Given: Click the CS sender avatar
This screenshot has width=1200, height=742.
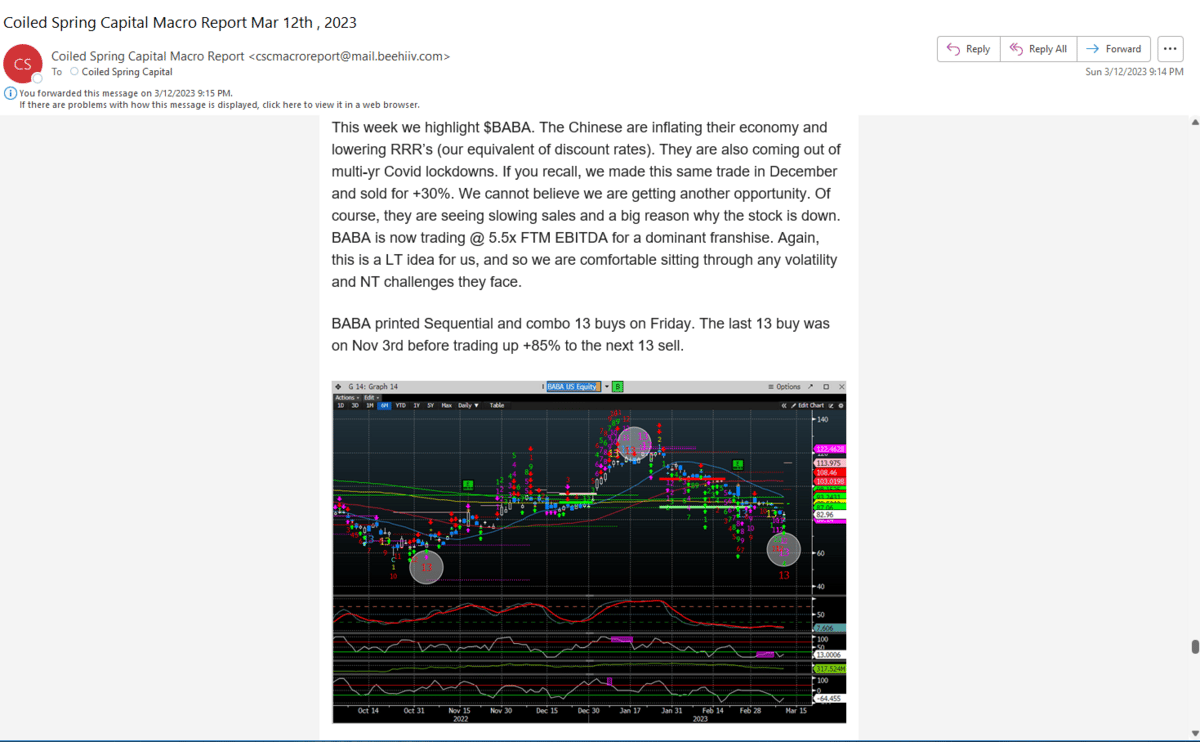Looking at the screenshot, I should pyautogui.click(x=22, y=64).
